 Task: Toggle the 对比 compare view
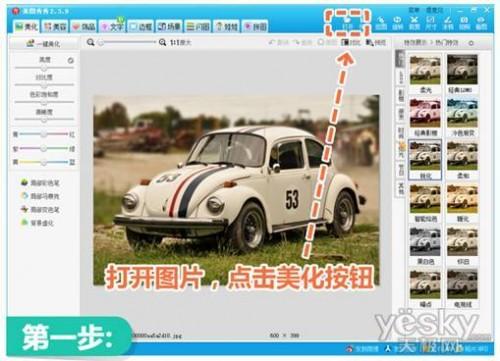[x=351, y=43]
